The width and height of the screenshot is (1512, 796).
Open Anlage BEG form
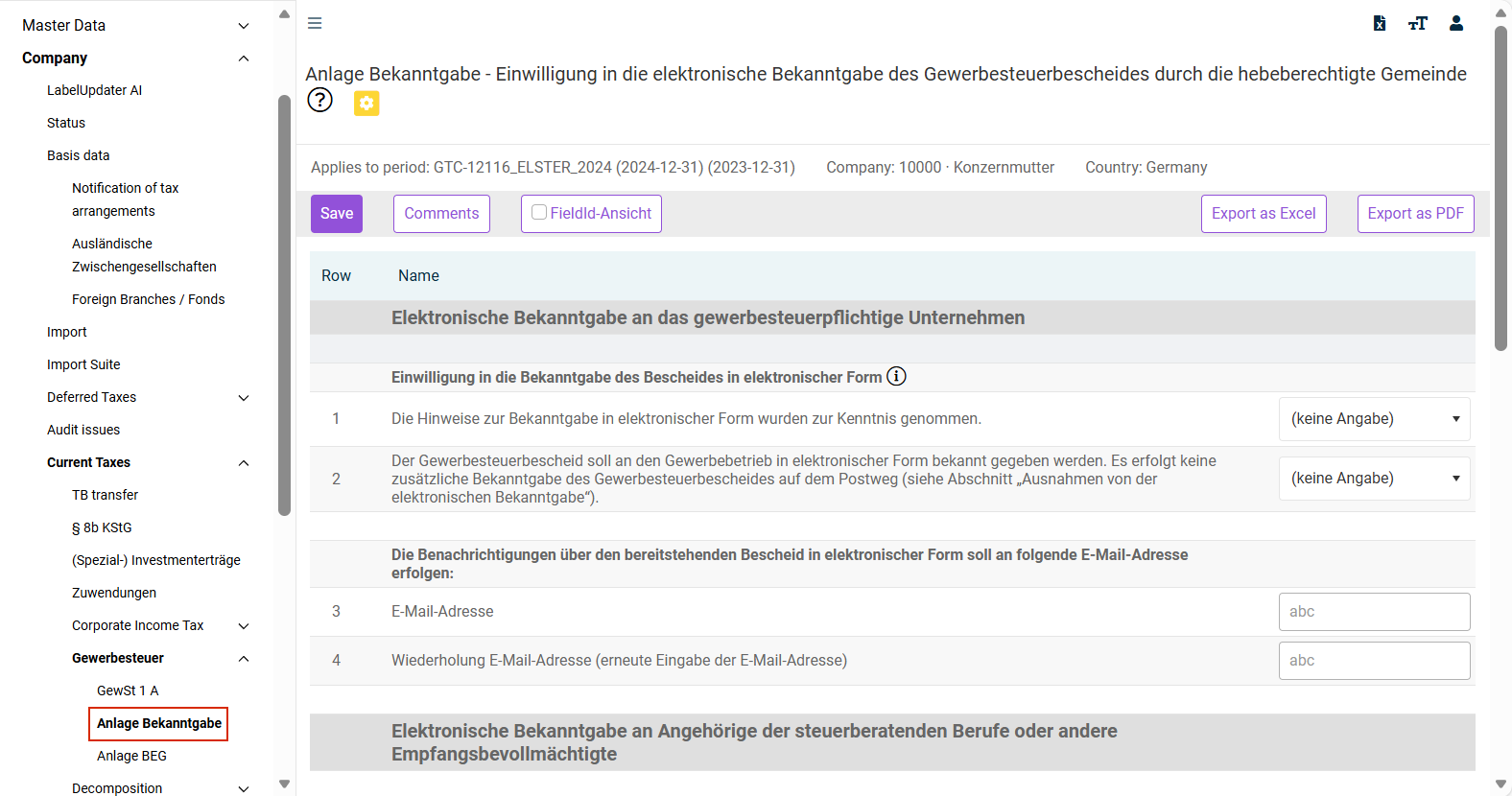tap(131, 756)
